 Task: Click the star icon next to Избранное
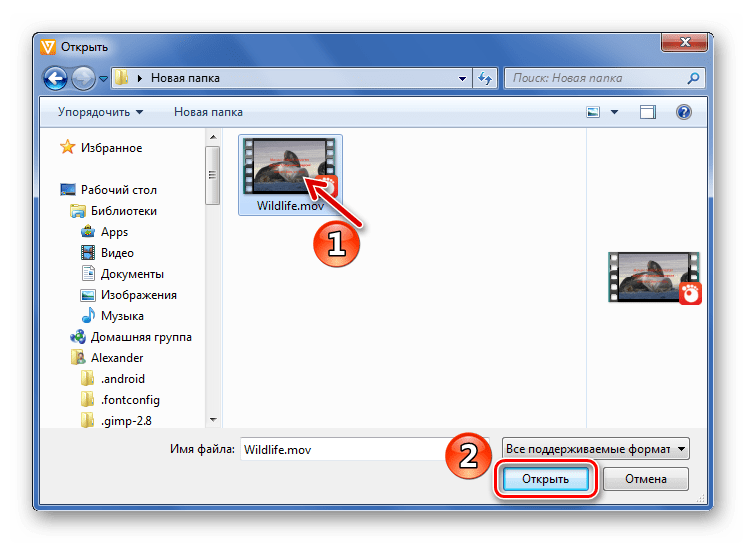(x=68, y=147)
